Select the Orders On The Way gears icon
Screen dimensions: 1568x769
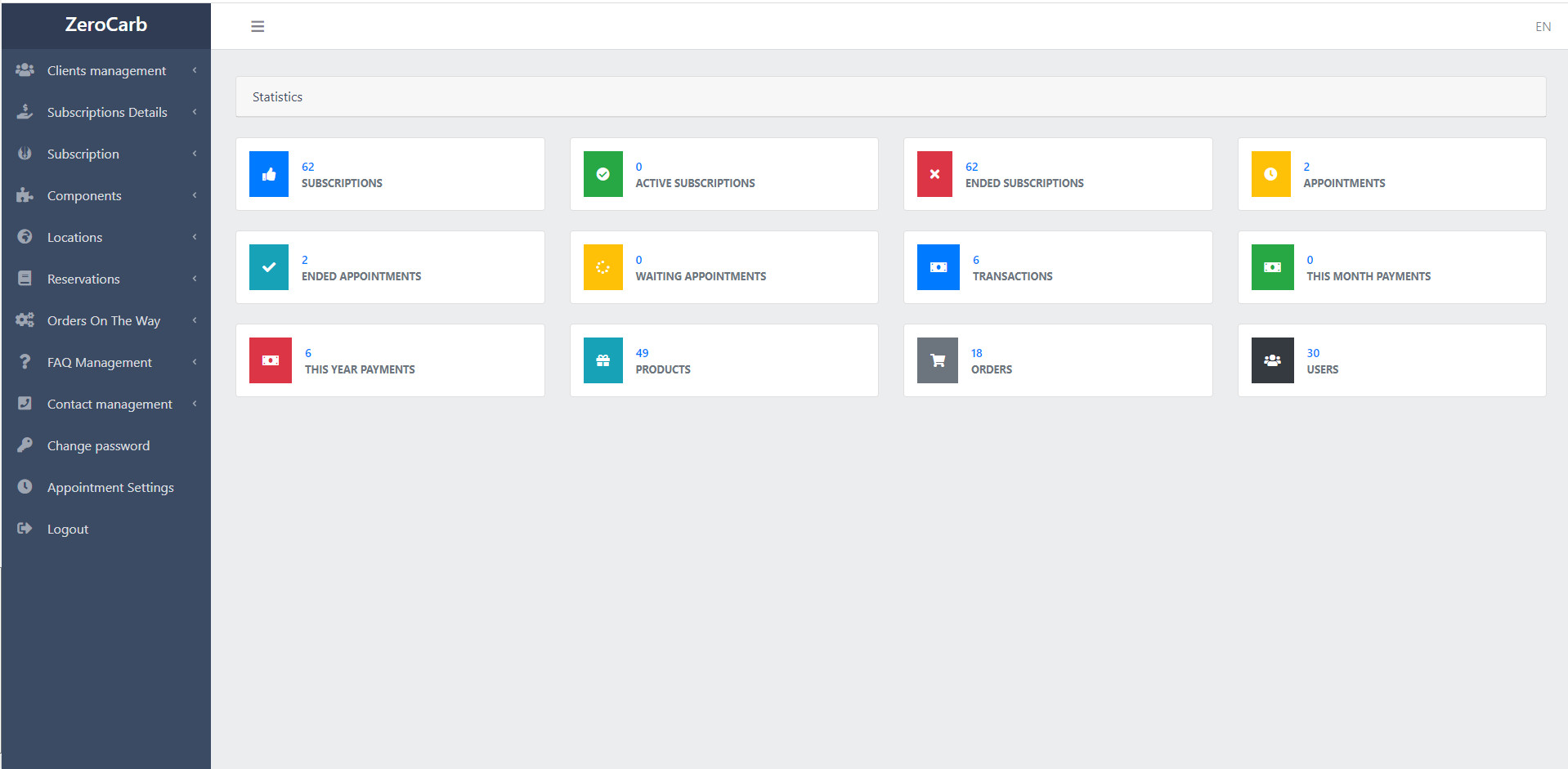pyautogui.click(x=25, y=320)
